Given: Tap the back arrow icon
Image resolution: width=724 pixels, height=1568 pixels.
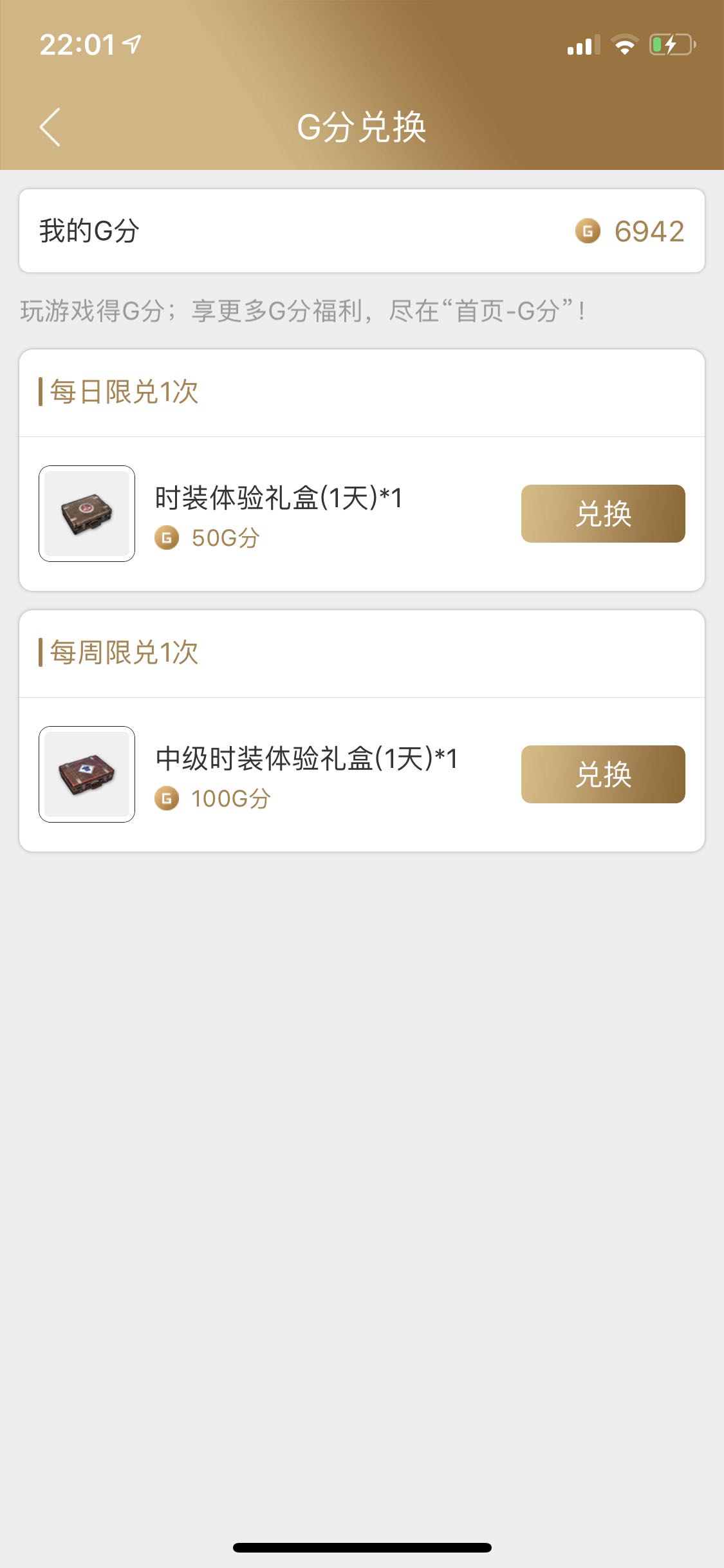Looking at the screenshot, I should (x=50, y=127).
